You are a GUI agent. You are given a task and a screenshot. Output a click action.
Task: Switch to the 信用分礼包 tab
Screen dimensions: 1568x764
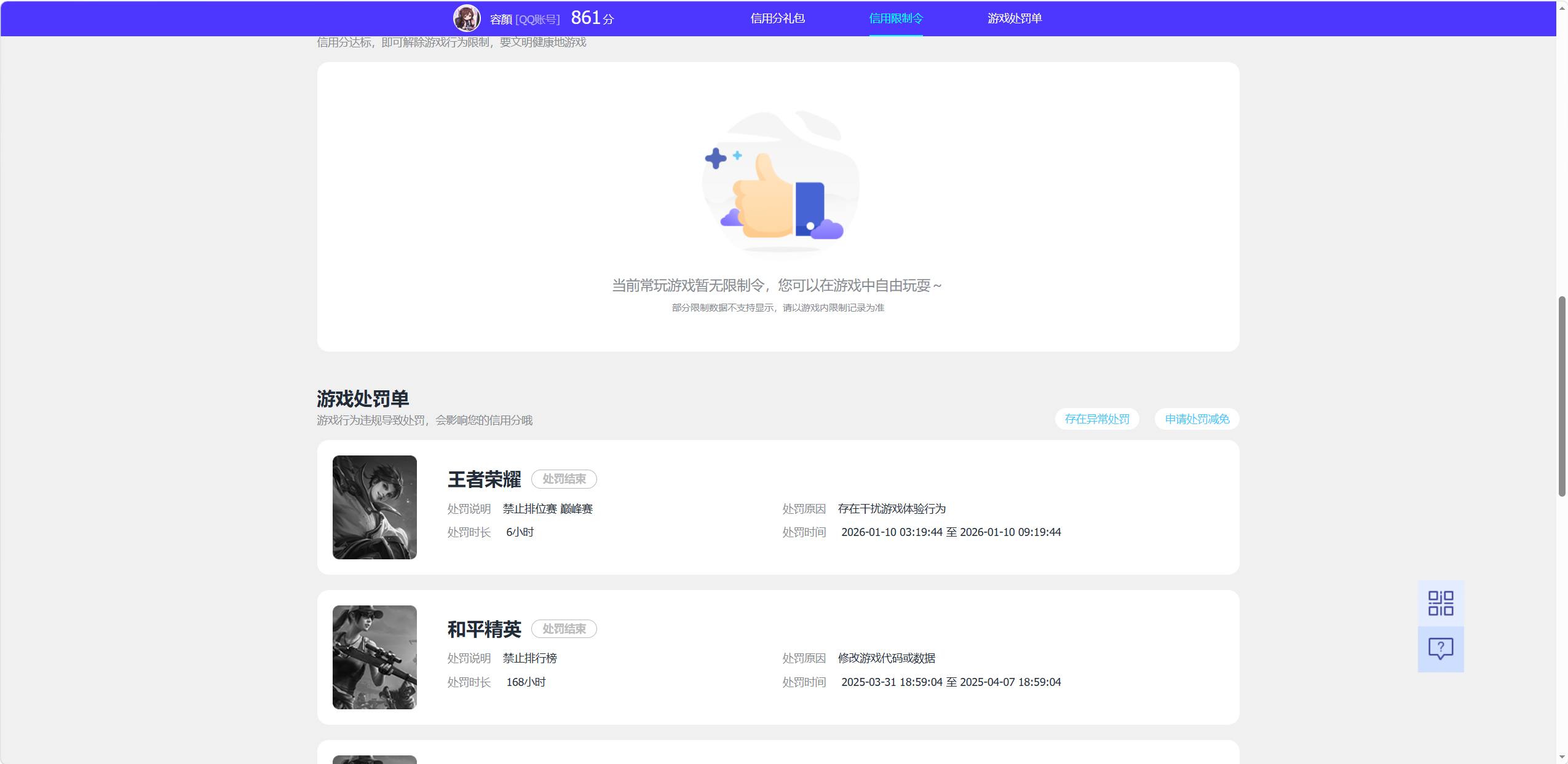click(x=777, y=18)
